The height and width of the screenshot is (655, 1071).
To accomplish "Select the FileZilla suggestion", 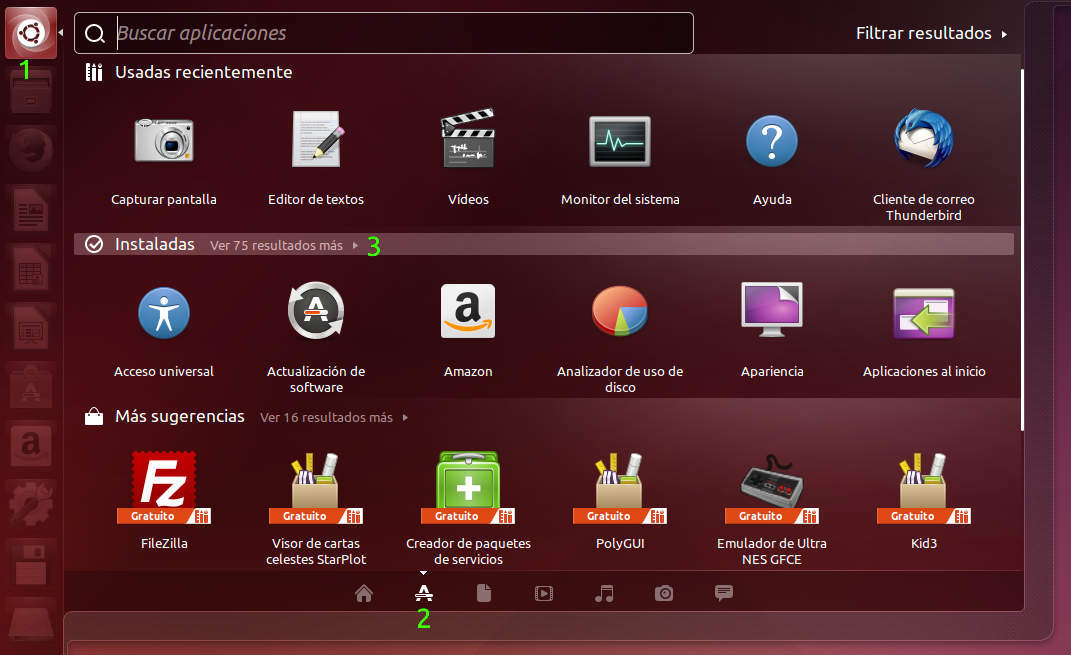I will [164, 487].
